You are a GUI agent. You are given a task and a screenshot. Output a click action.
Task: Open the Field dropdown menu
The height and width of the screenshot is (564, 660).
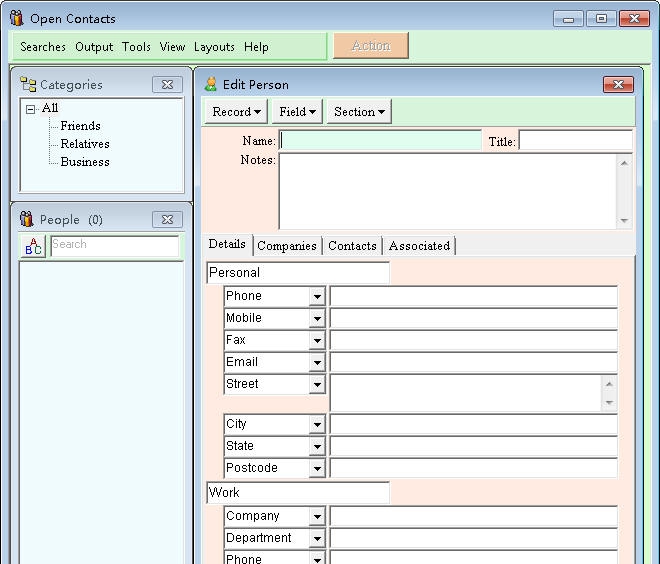297,112
